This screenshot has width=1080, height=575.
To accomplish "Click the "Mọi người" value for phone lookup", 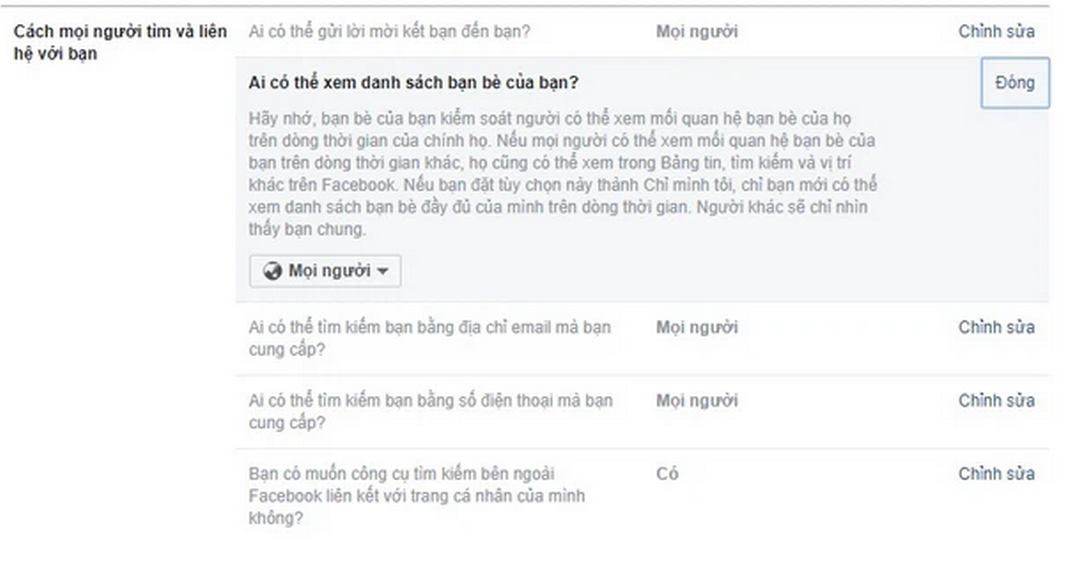I will 696,401.
